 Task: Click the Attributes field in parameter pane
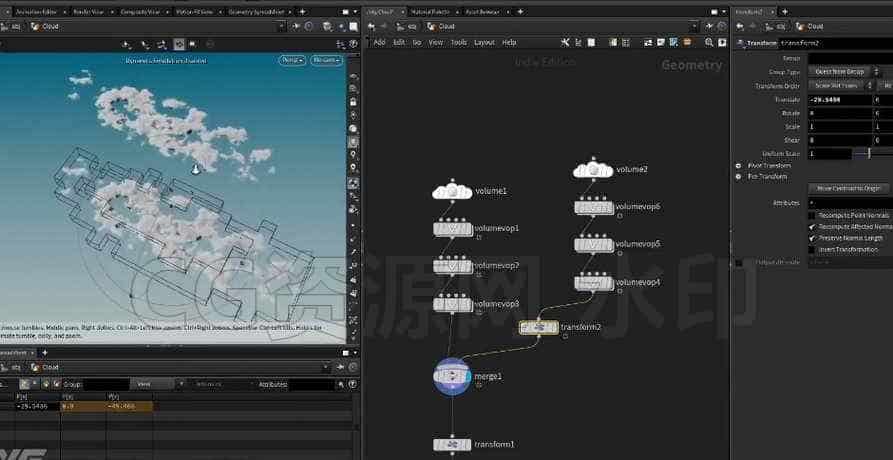(850, 203)
